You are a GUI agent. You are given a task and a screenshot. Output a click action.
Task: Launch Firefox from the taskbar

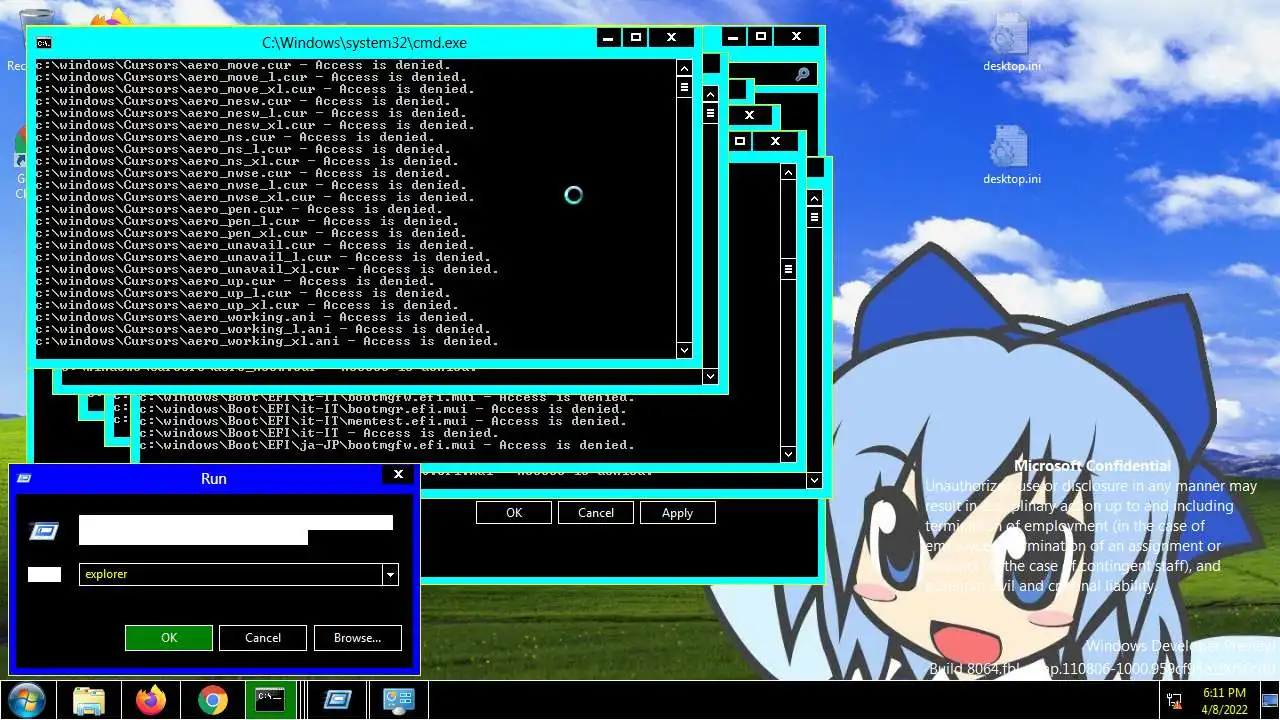(151, 700)
